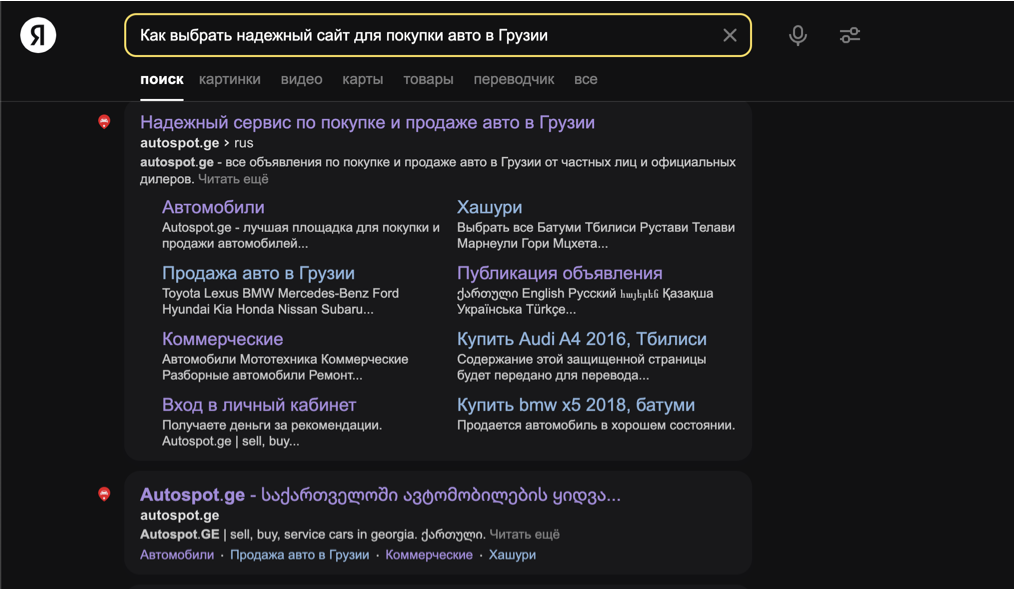Viewport: 1014px width, 589px height.
Task: Expand the first result's Читать ещё
Action: tap(233, 179)
